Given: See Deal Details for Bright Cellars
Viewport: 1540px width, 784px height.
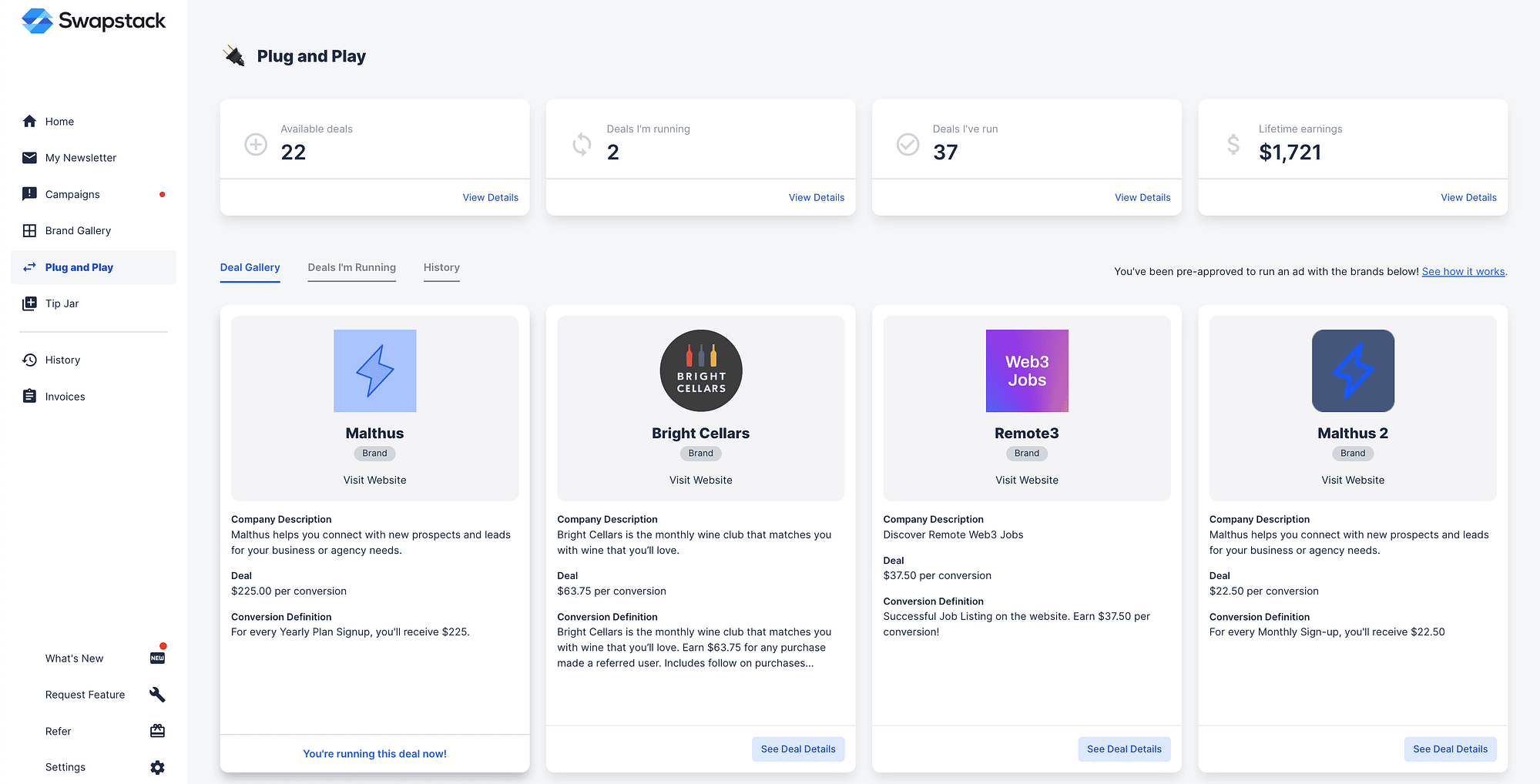Looking at the screenshot, I should 797,749.
